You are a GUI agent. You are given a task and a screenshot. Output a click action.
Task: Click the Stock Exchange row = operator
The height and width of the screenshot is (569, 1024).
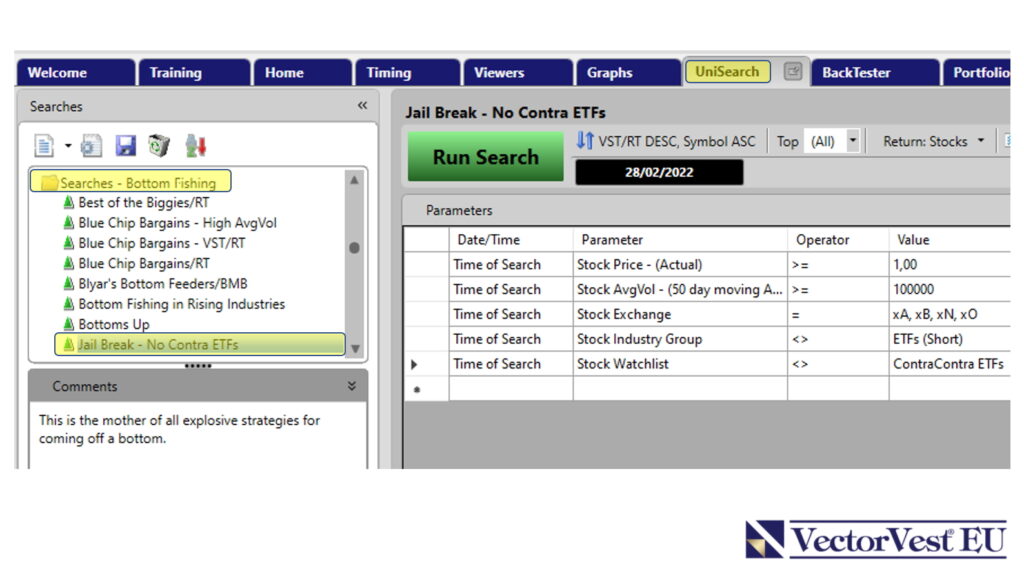838,314
